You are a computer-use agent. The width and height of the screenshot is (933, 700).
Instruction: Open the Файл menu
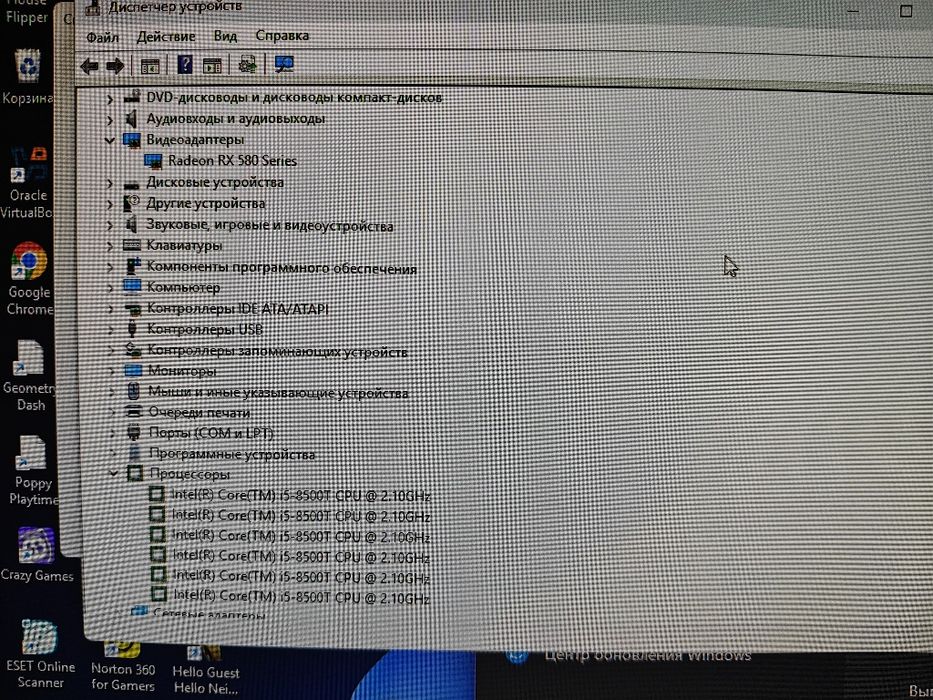click(102, 38)
